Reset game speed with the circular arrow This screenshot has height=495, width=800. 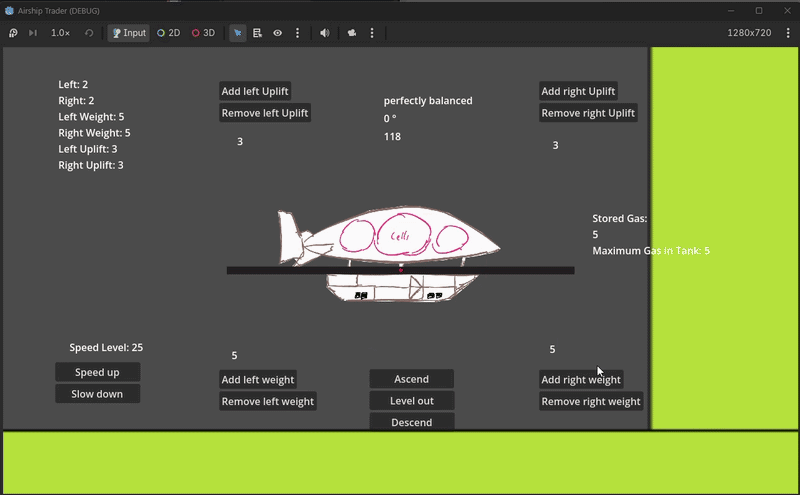click(89, 33)
